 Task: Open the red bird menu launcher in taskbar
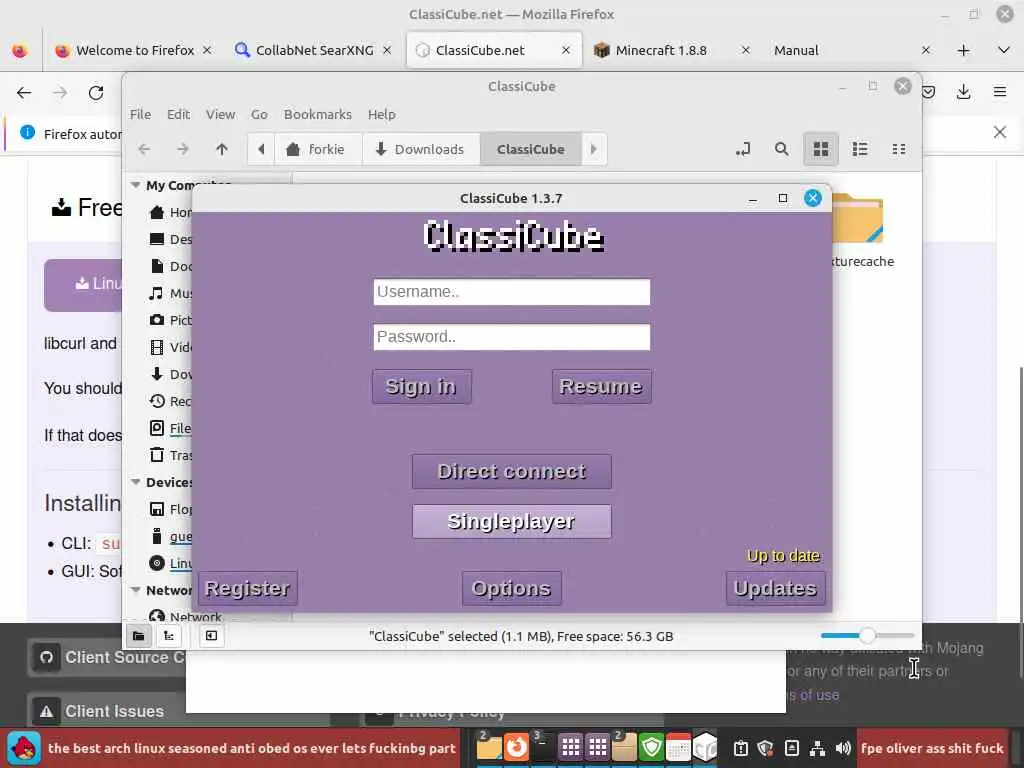click(24, 748)
